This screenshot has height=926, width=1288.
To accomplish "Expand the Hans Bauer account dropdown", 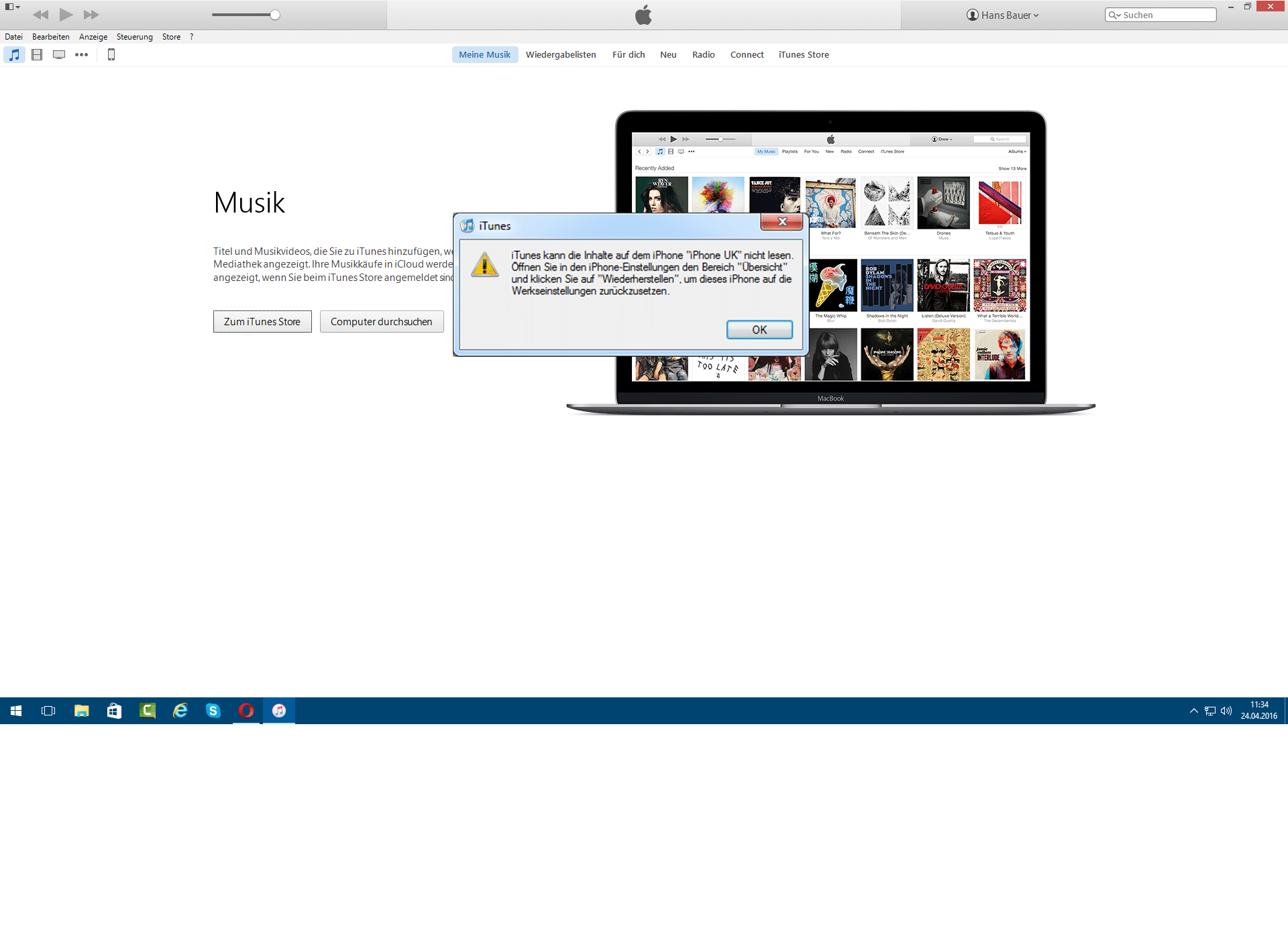I will pyautogui.click(x=1003, y=15).
